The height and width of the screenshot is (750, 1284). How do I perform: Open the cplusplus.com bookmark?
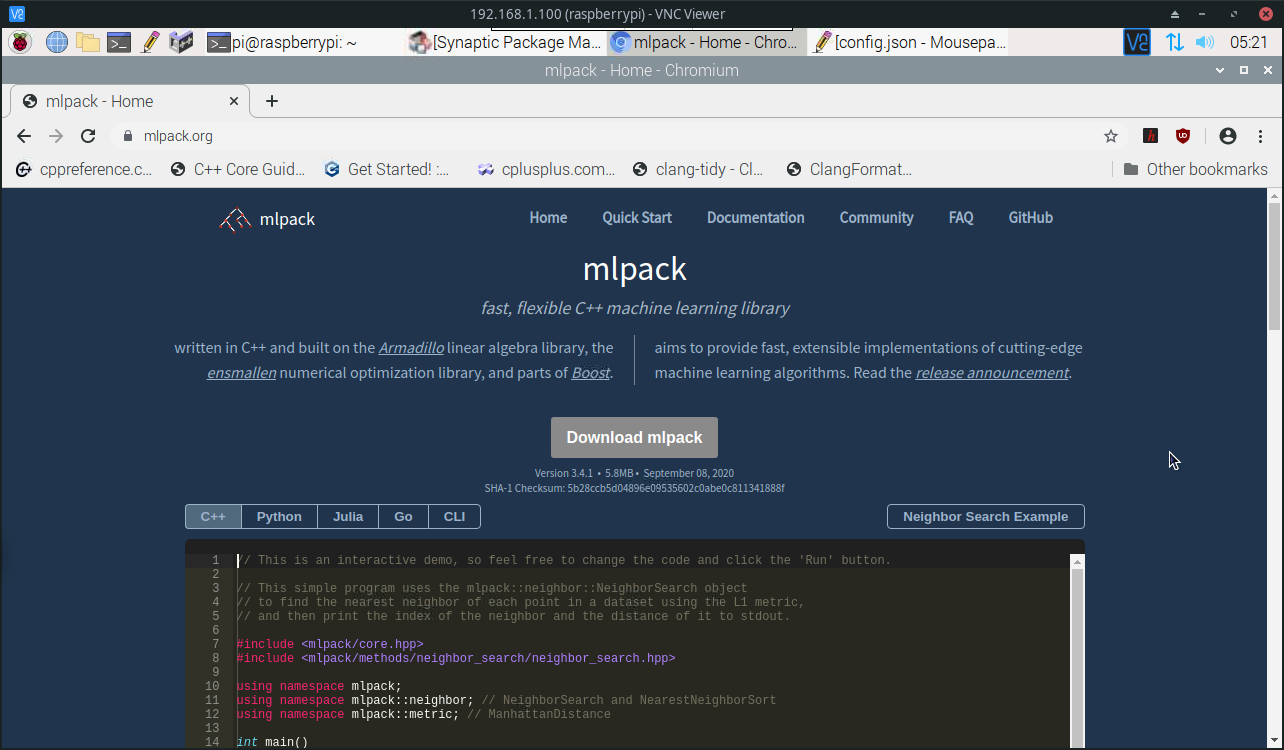click(546, 169)
